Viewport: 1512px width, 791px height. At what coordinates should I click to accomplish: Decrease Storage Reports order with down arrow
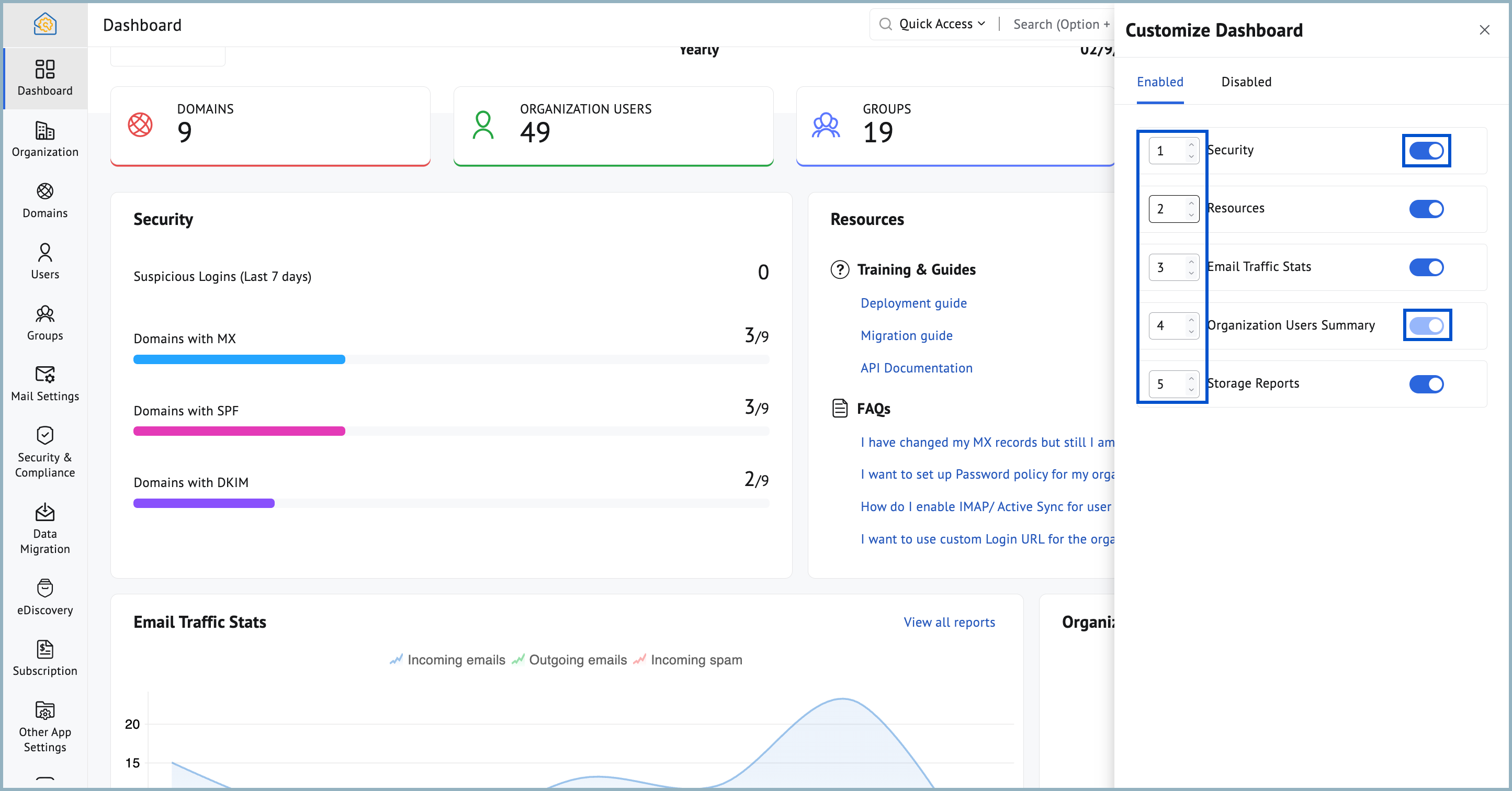point(1190,389)
